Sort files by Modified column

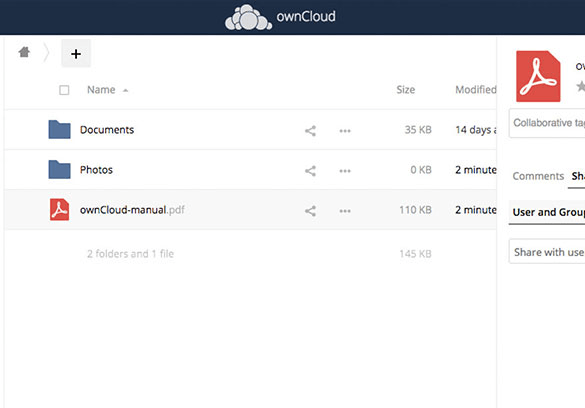[x=476, y=90]
